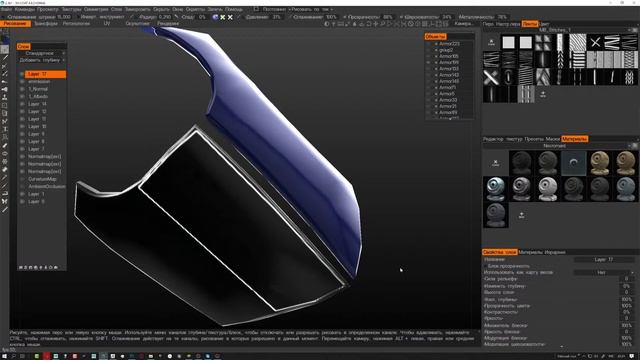The width and height of the screenshot is (640, 360).
Task: Show the AmbientOcclusion layer
Action: 22,187
